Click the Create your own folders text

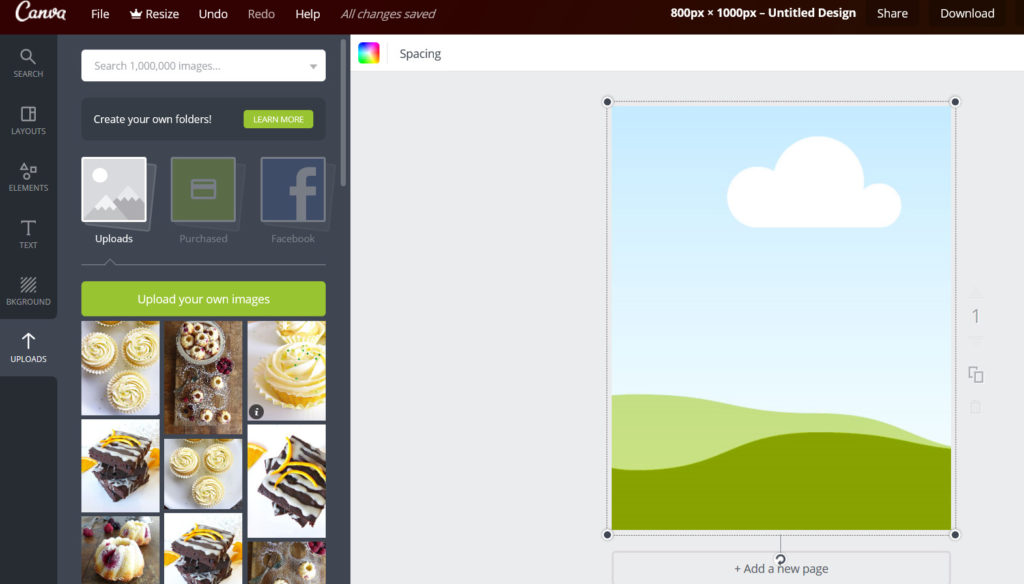click(x=152, y=119)
